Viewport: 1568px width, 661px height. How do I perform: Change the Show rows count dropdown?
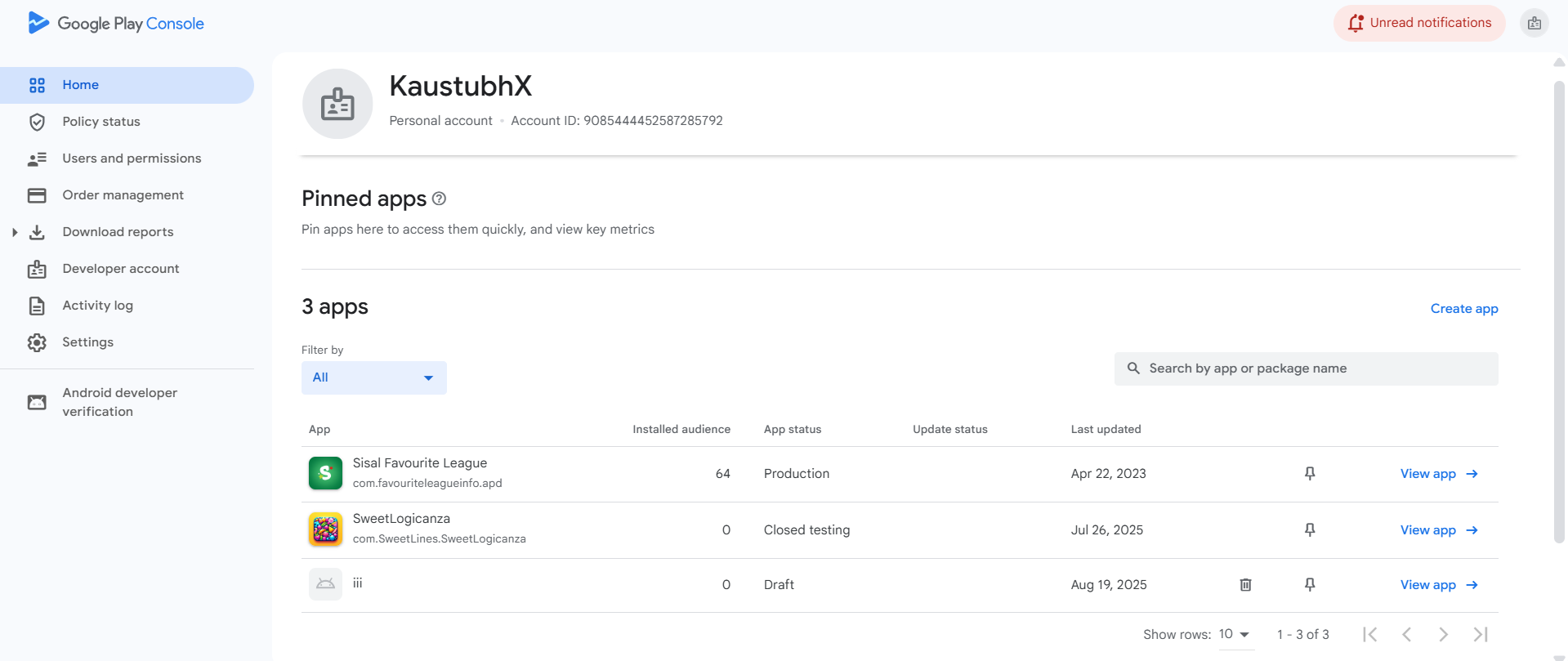(1234, 635)
